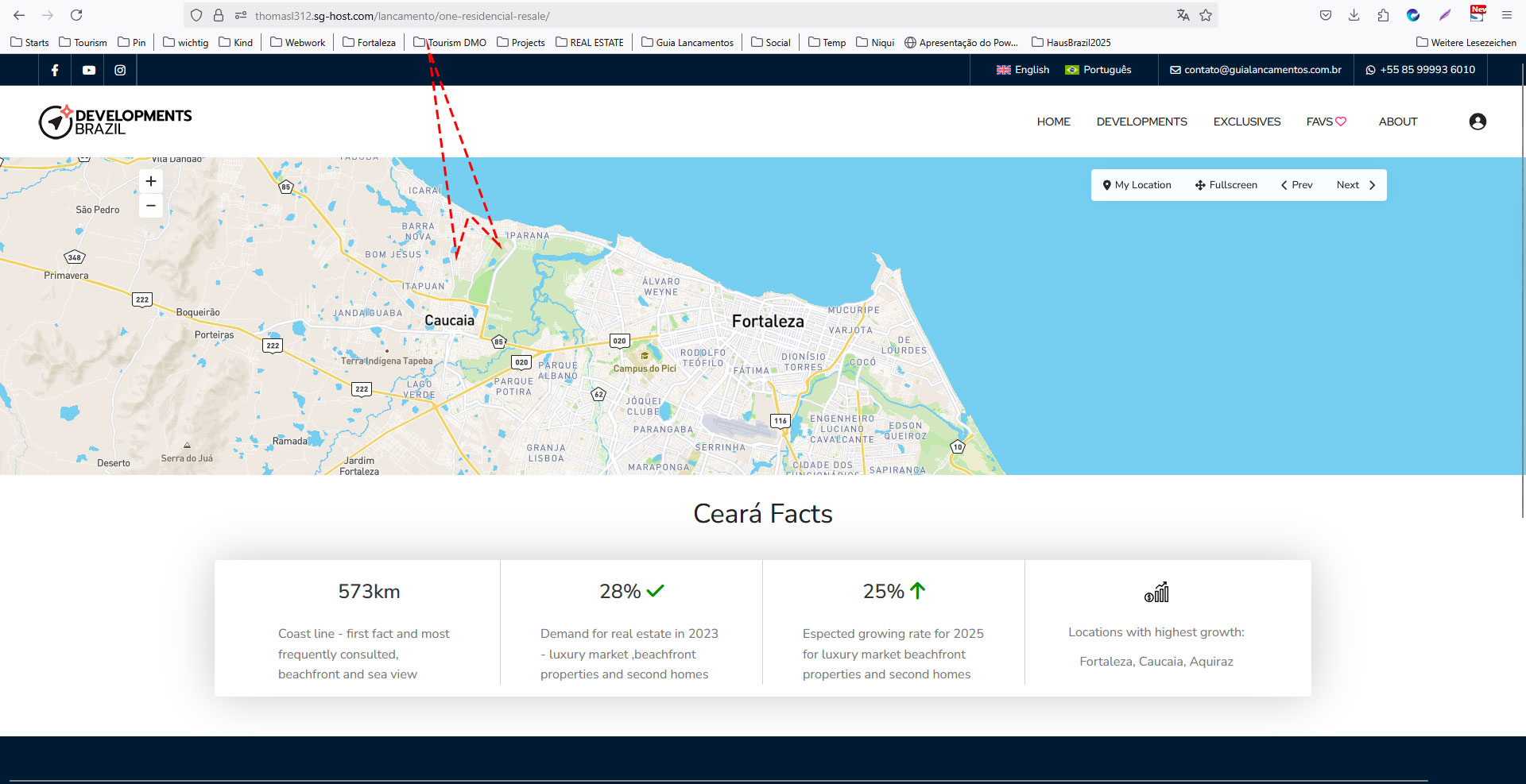1526x784 pixels.
Task: Open the Kind bookmark folder
Action: click(x=235, y=42)
